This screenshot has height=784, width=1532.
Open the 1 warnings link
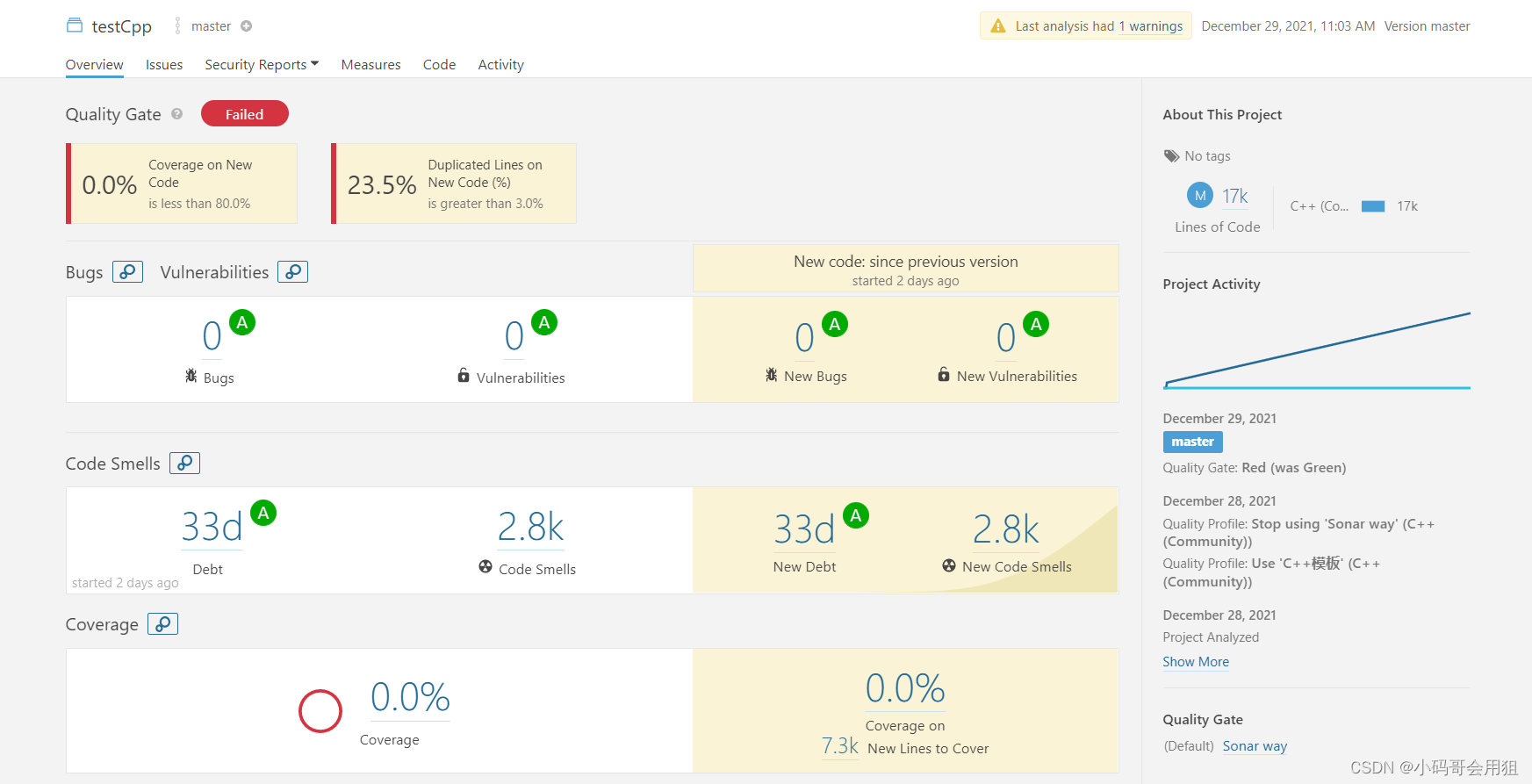pos(1150,26)
